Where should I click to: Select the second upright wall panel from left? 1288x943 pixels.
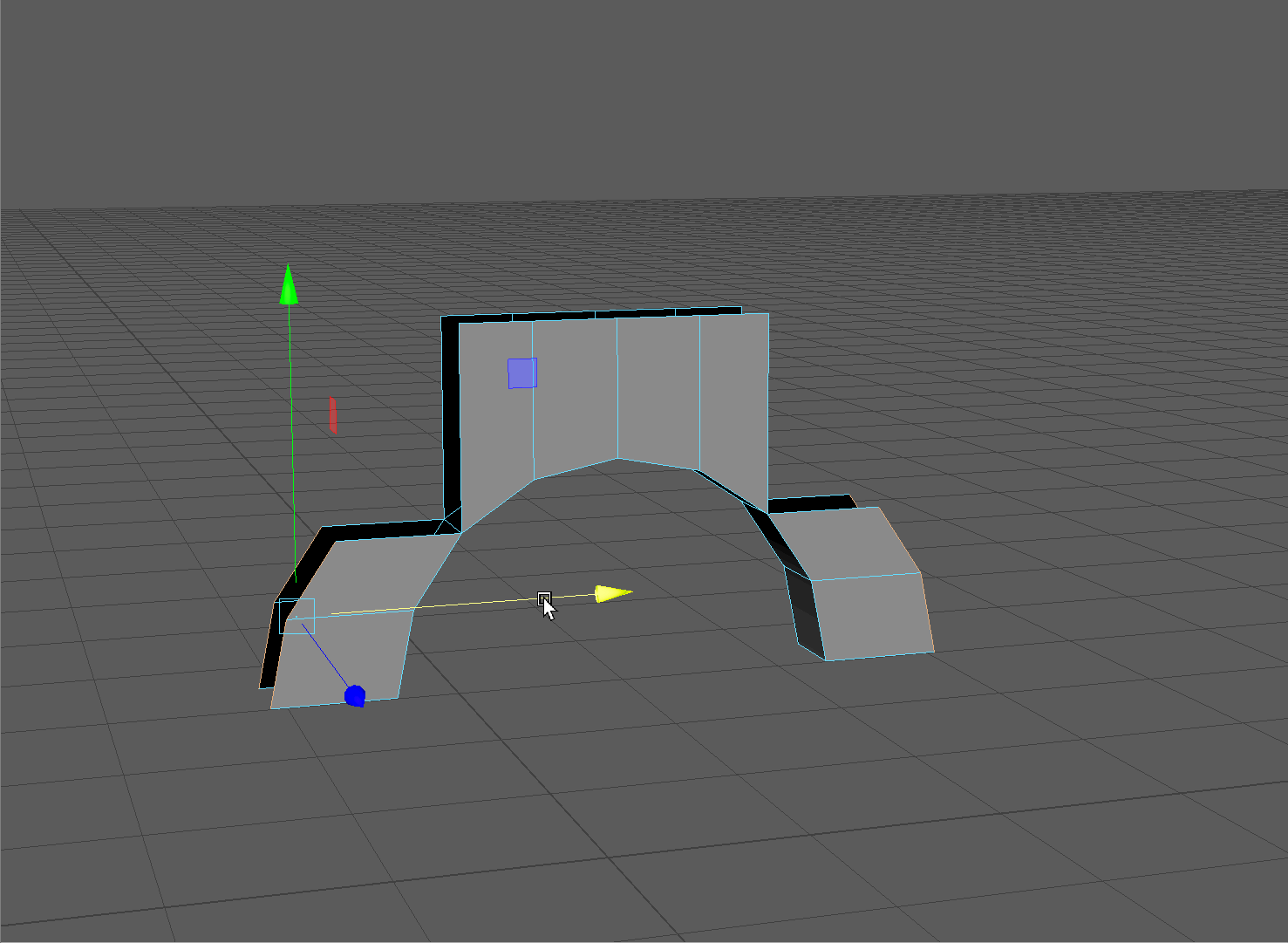point(575,393)
